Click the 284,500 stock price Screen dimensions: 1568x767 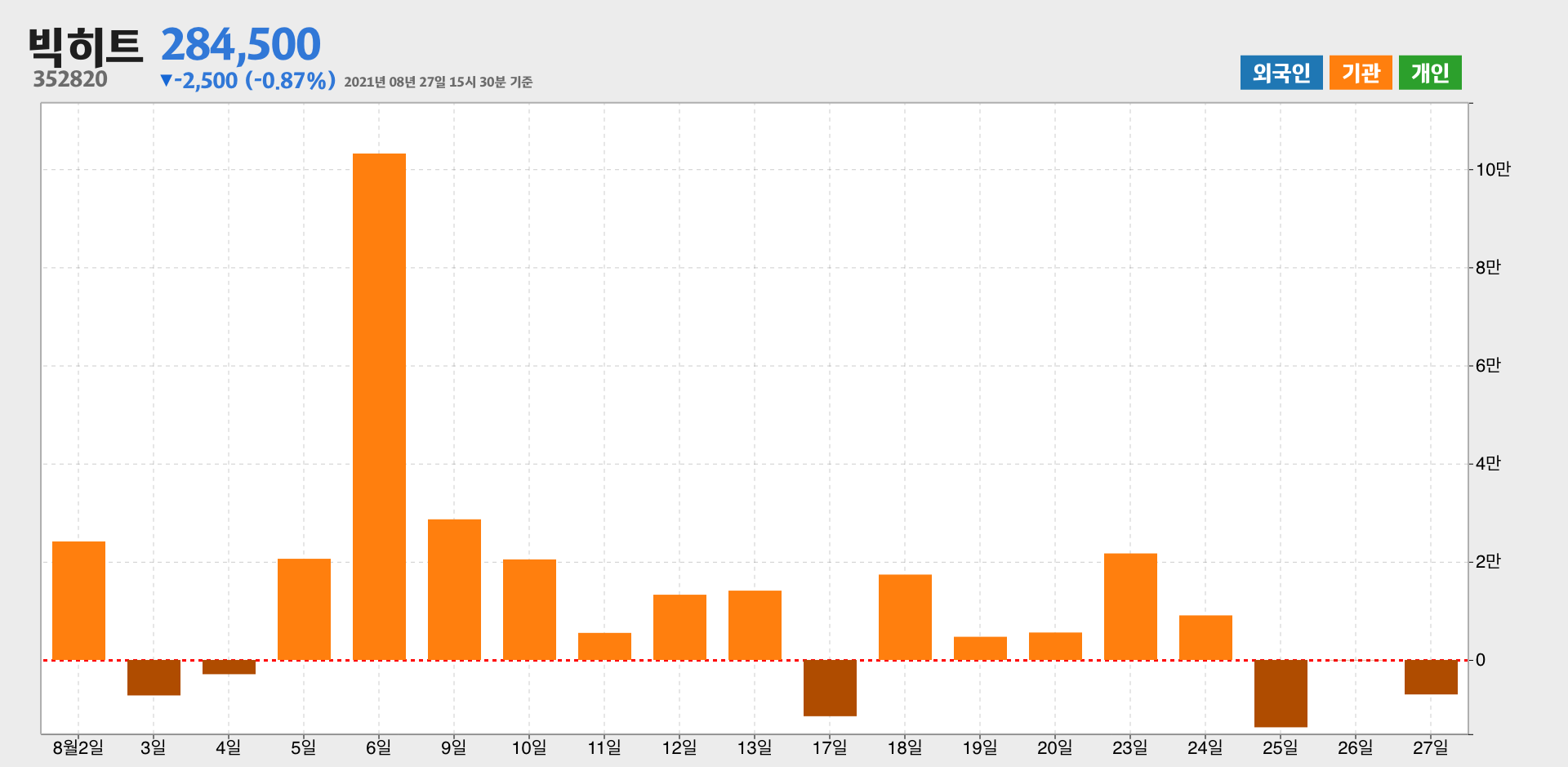pyautogui.click(x=241, y=45)
